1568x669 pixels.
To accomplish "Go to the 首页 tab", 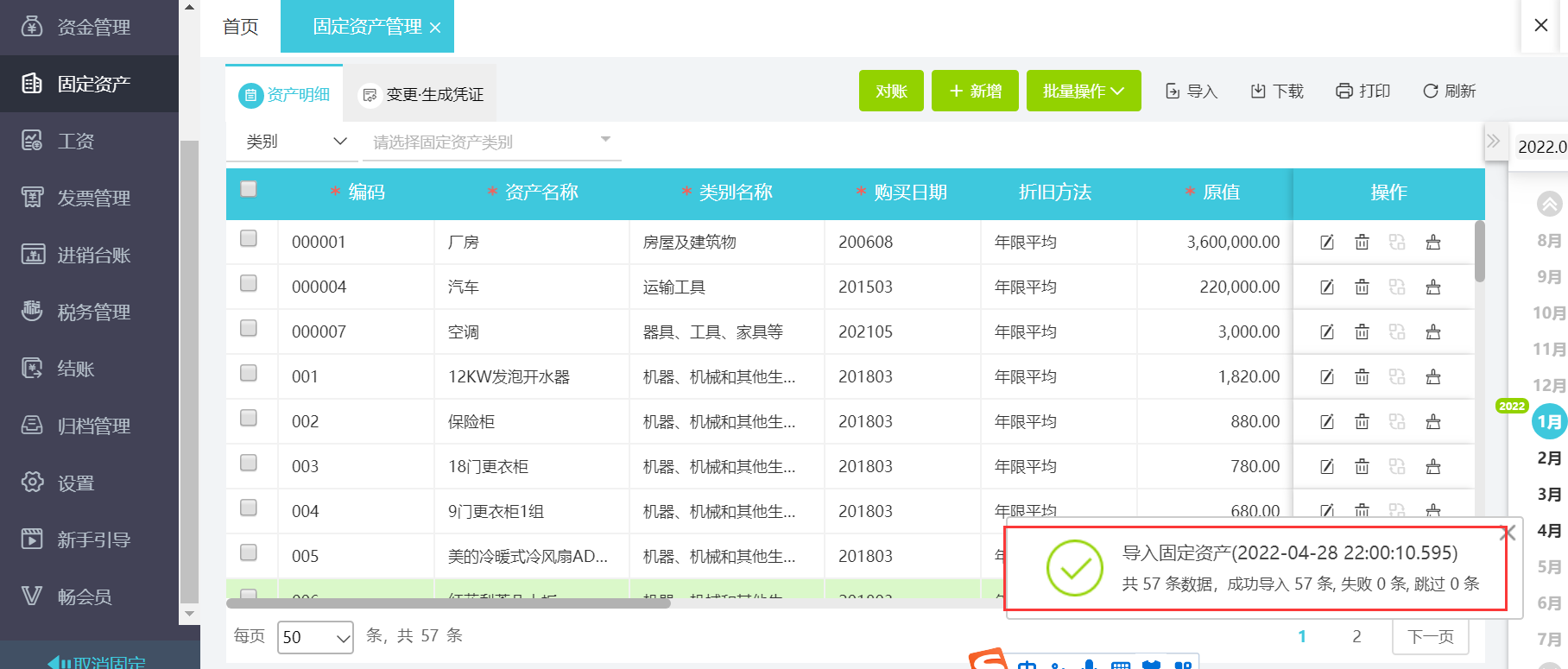I will coord(240,27).
